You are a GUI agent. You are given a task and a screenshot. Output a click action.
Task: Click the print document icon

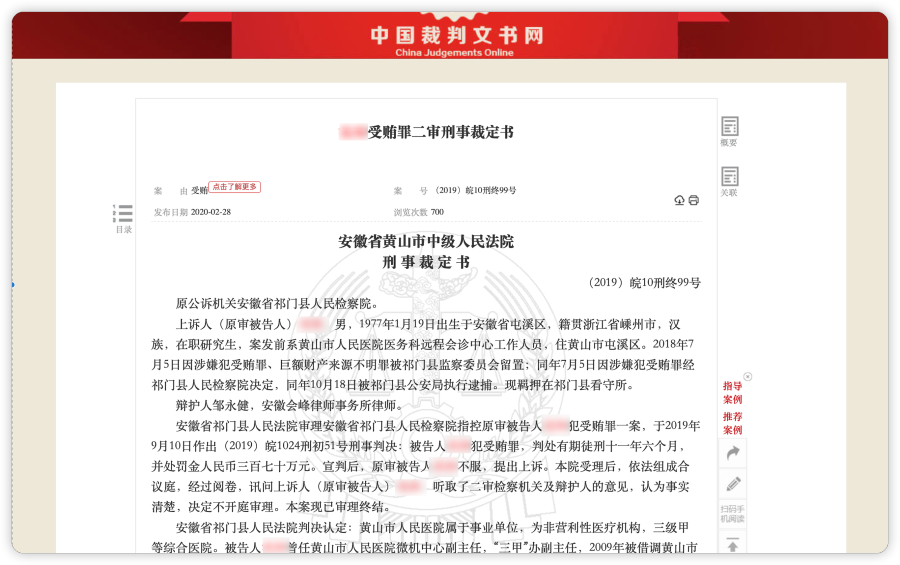(694, 200)
